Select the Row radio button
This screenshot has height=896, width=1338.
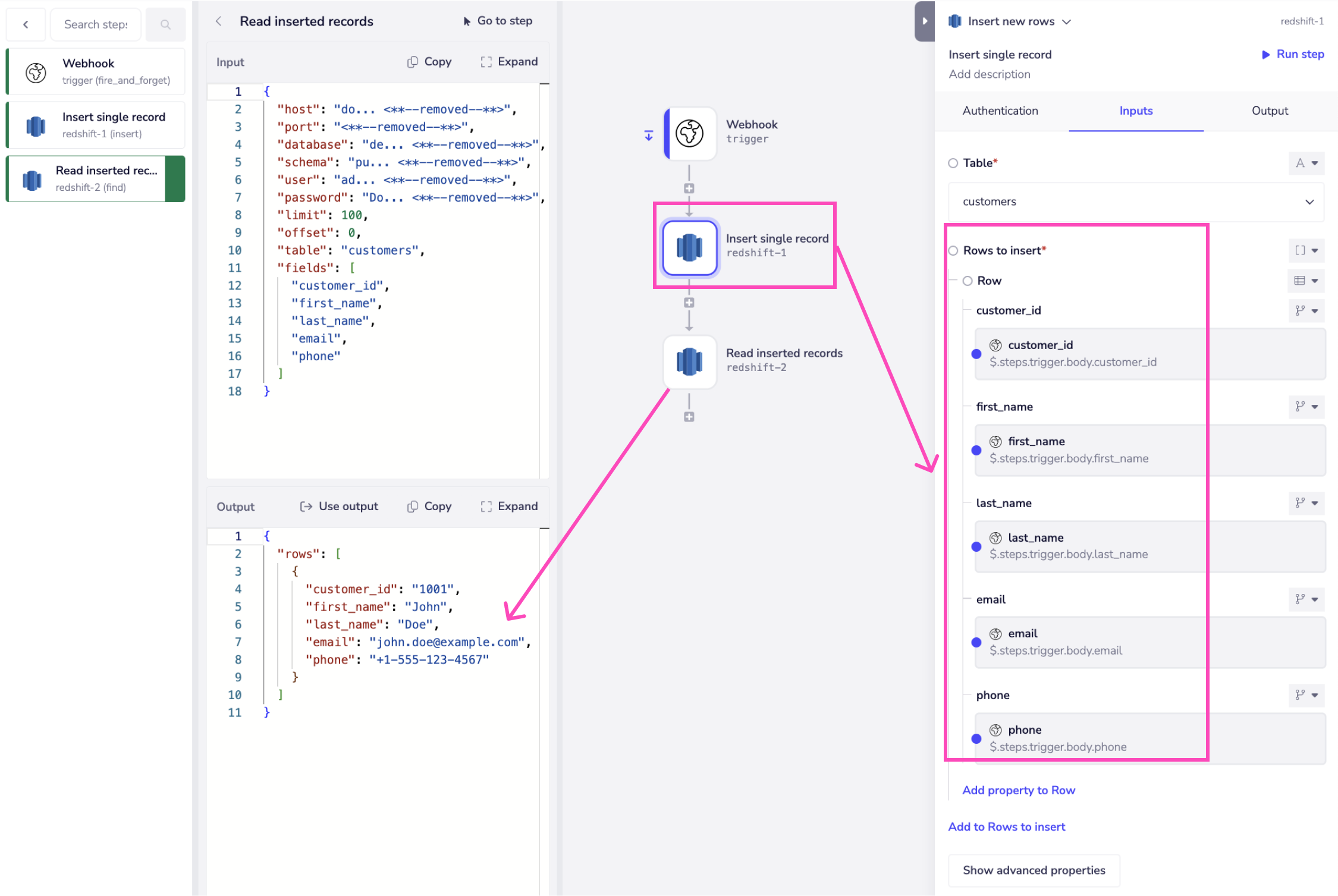pyautogui.click(x=968, y=281)
